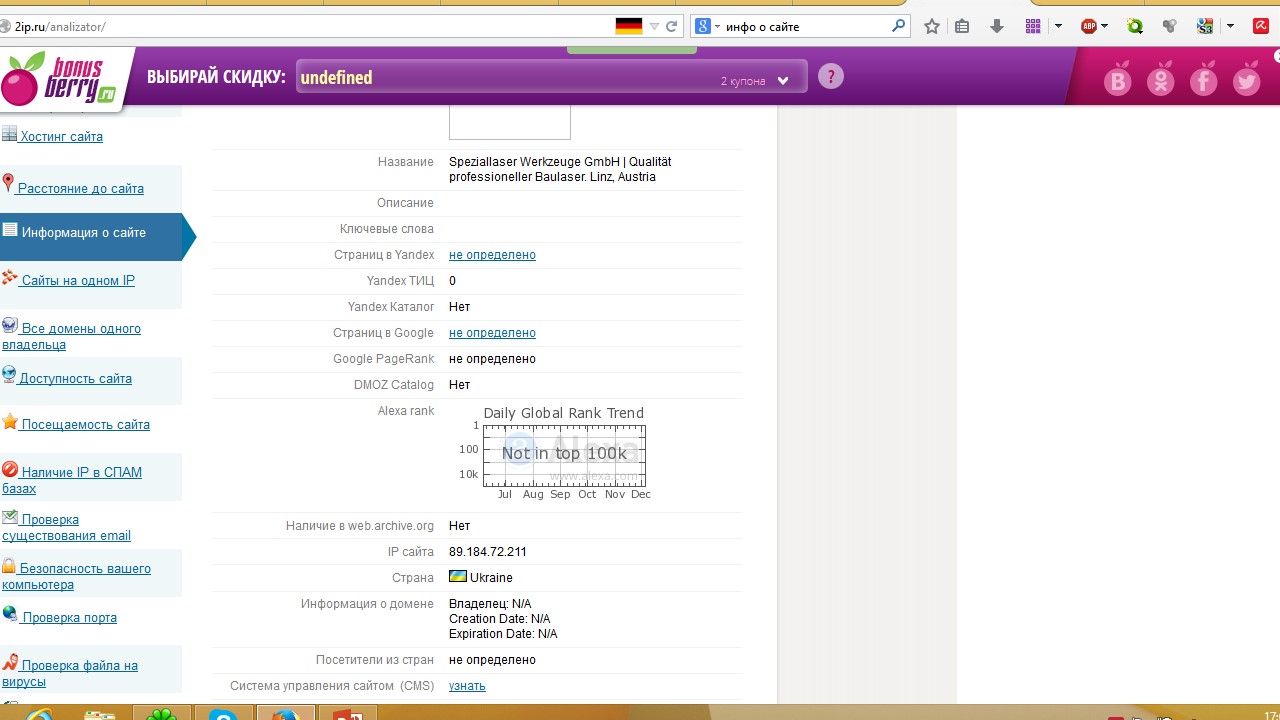The height and width of the screenshot is (720, 1280).
Task: Click 'не определено' link for Google pages
Action: [x=492, y=333]
